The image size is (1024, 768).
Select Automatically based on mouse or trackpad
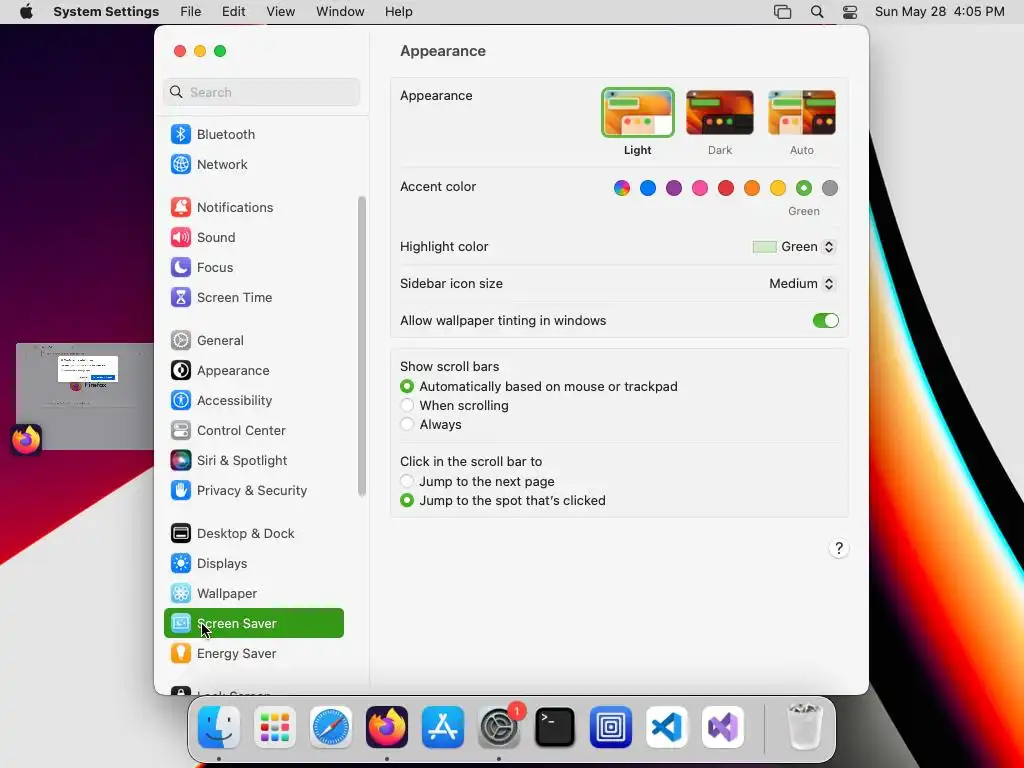(407, 387)
